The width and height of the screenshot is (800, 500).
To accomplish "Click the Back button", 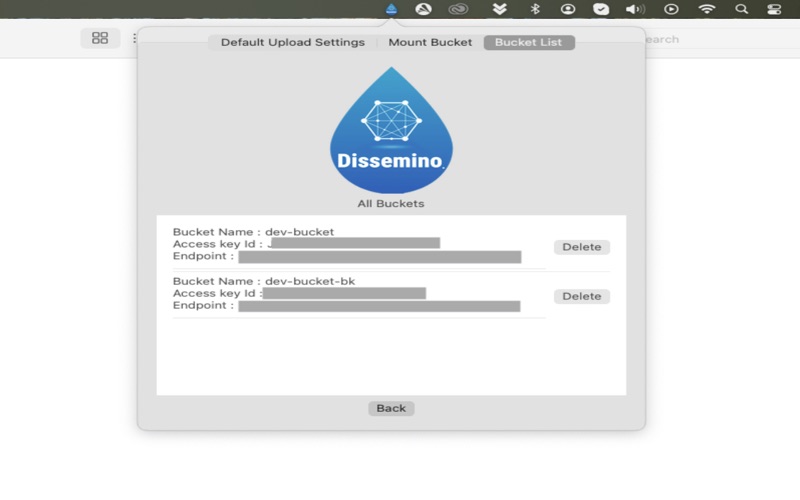I will [391, 408].
